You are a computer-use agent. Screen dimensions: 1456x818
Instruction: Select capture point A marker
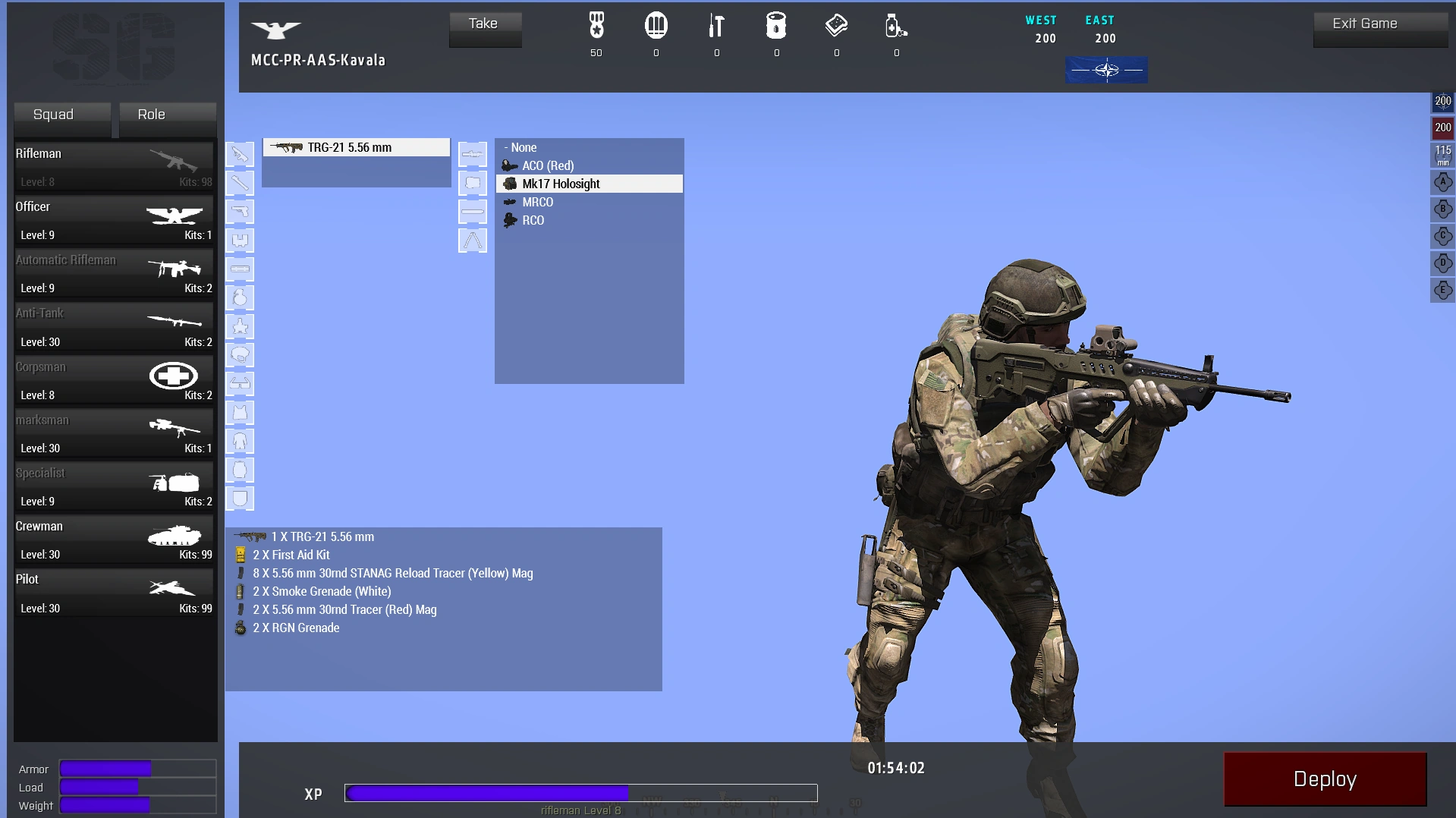tap(1442, 182)
